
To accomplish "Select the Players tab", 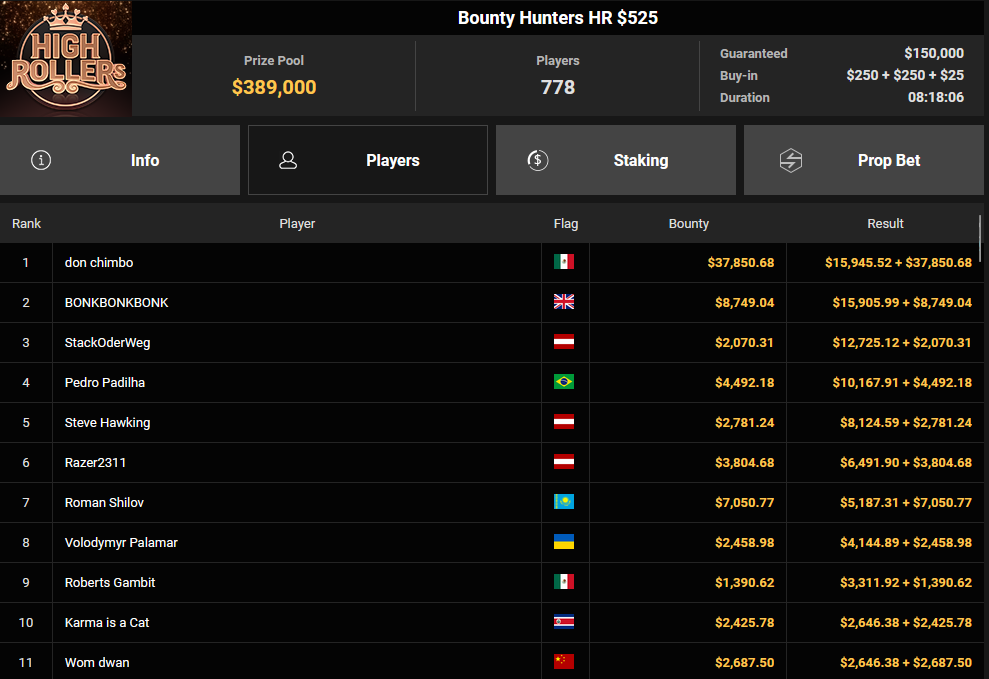I will pyautogui.click(x=368, y=160).
